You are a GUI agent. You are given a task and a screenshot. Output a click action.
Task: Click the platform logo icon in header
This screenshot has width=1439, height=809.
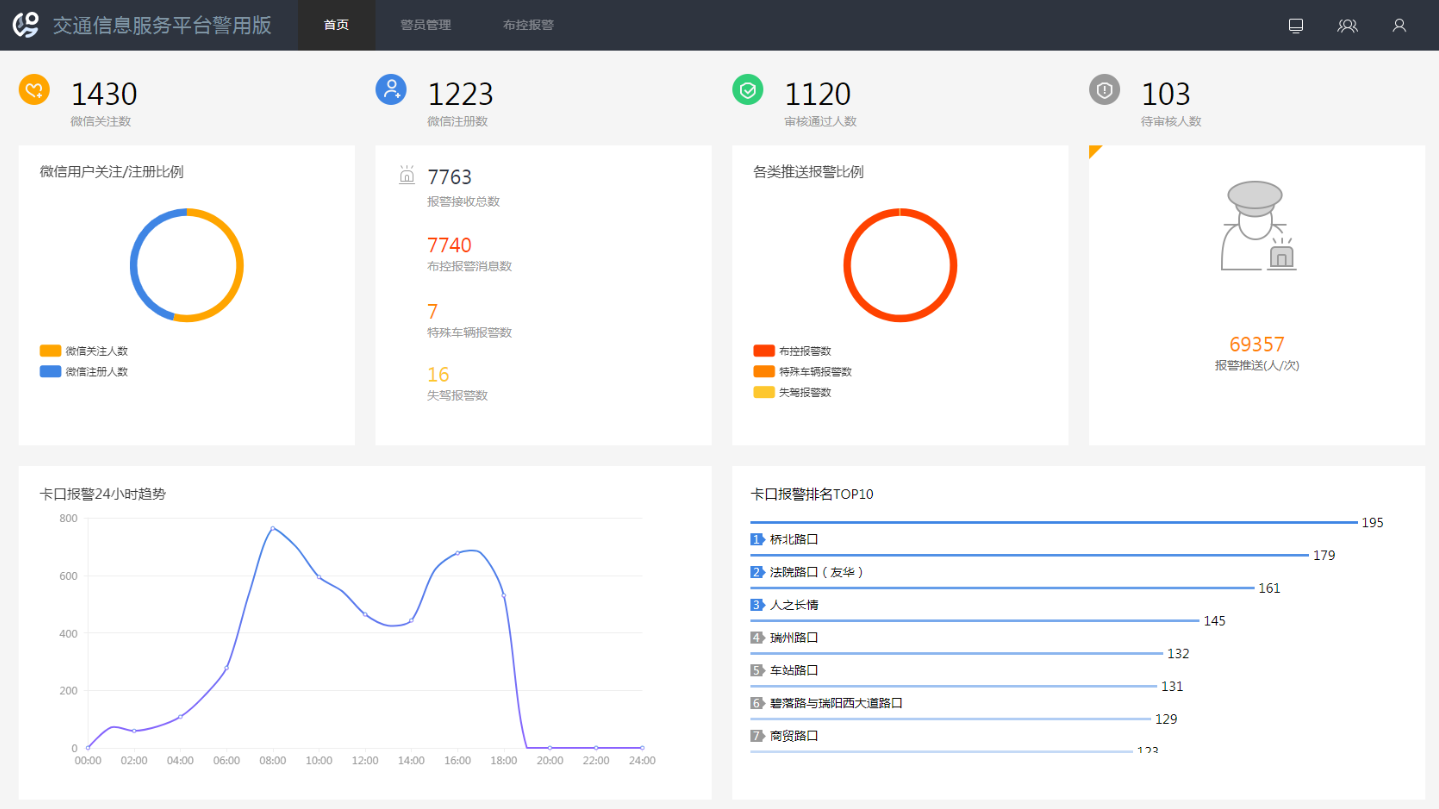[26, 25]
